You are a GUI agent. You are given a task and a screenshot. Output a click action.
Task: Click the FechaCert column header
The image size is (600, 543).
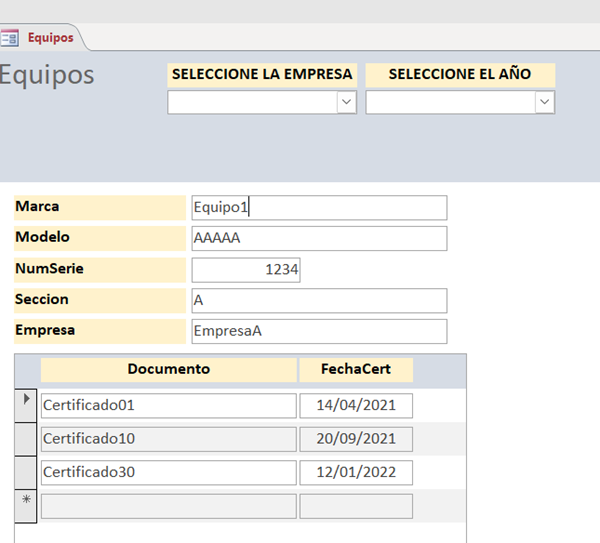[355, 369]
